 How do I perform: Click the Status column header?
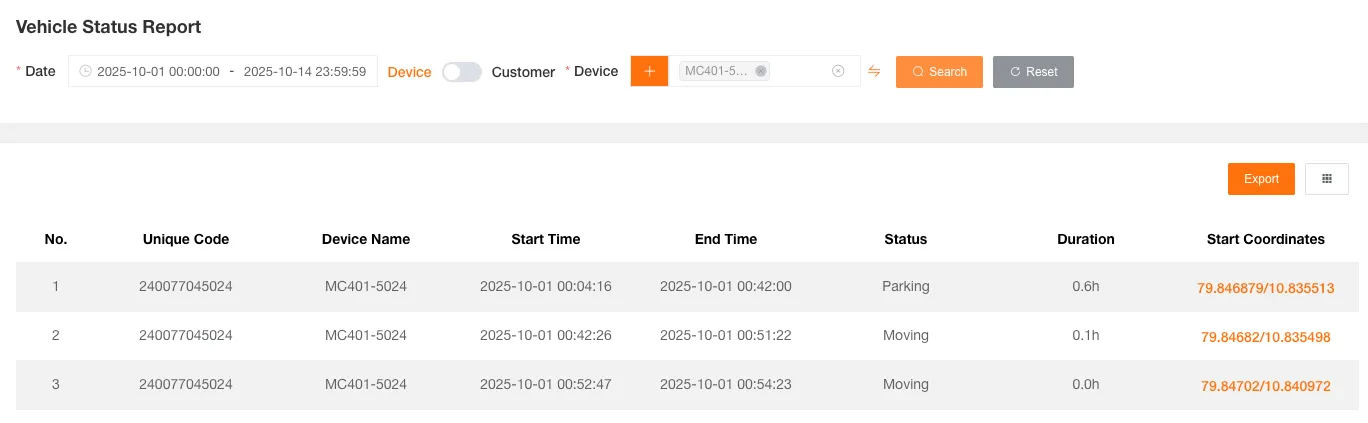(x=905, y=239)
